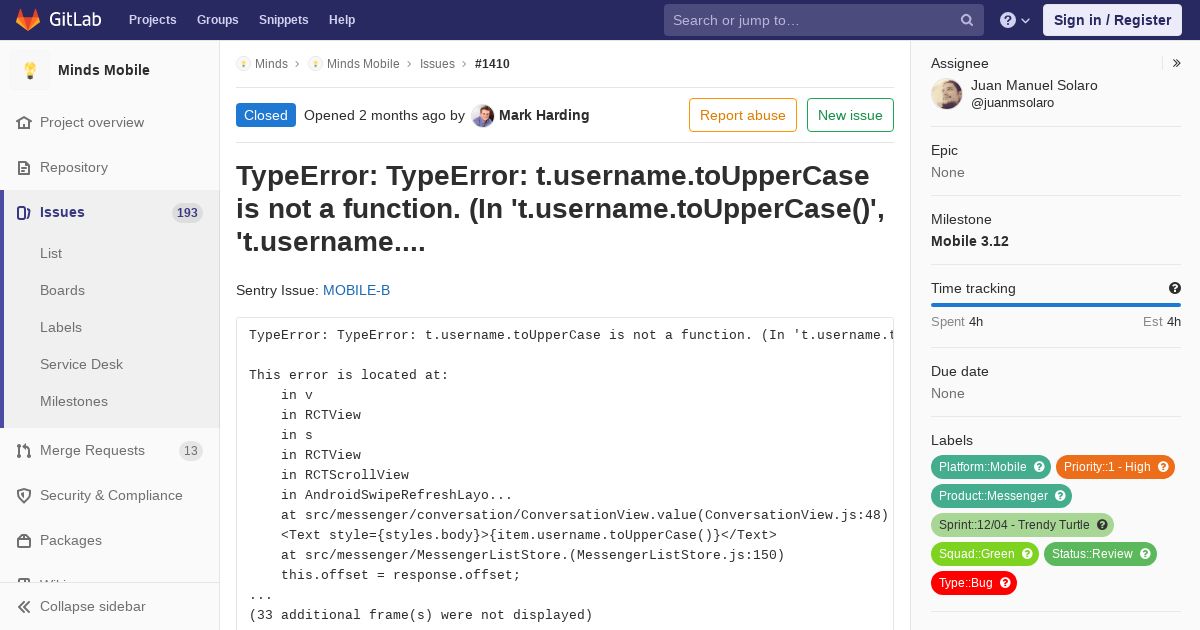Click the Security & Compliance shield icon

coord(24,495)
